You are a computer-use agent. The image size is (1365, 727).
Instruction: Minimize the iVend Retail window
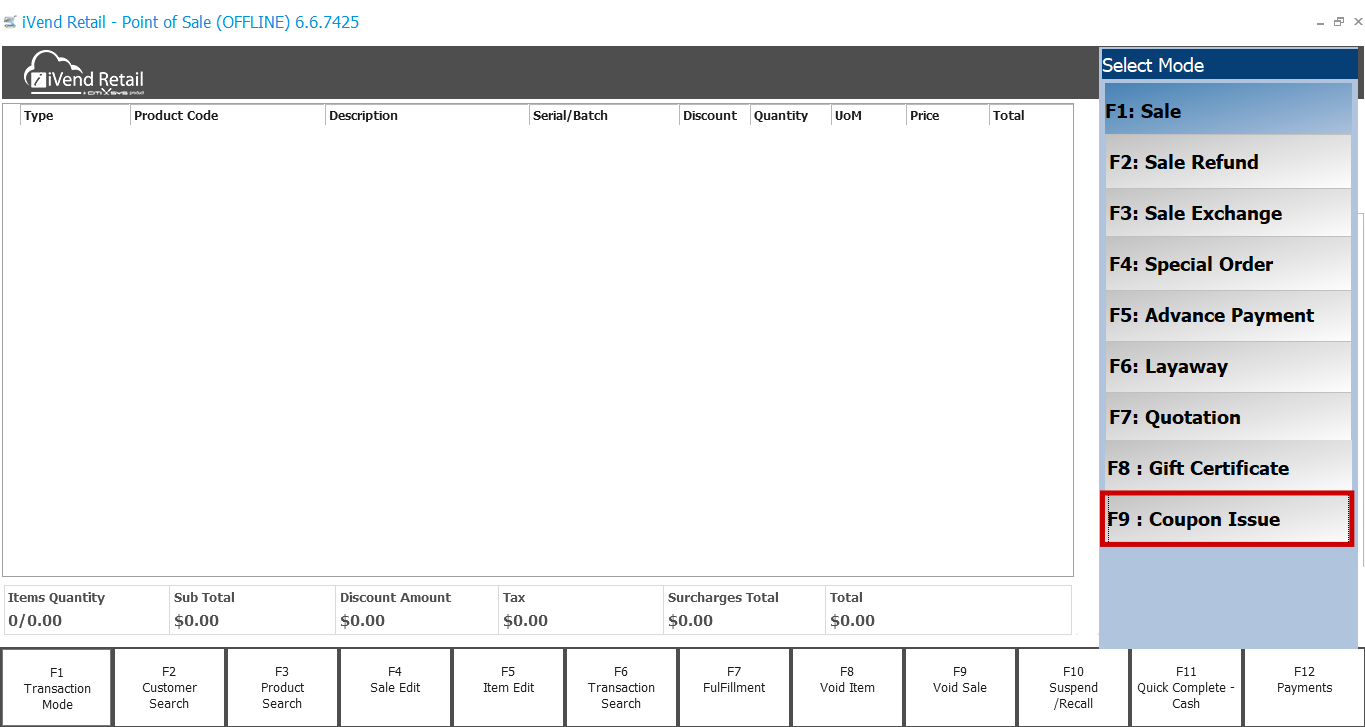click(1321, 22)
